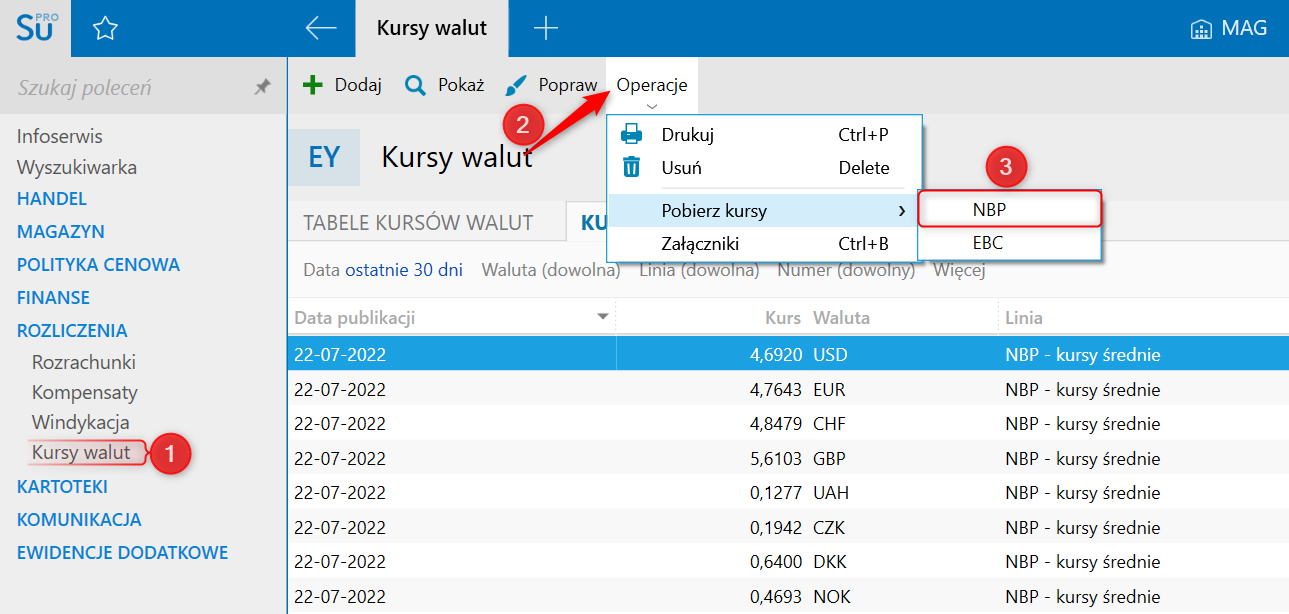Select NBP as exchange rate source
The height and width of the screenshot is (614, 1289).
[x=1010, y=209]
